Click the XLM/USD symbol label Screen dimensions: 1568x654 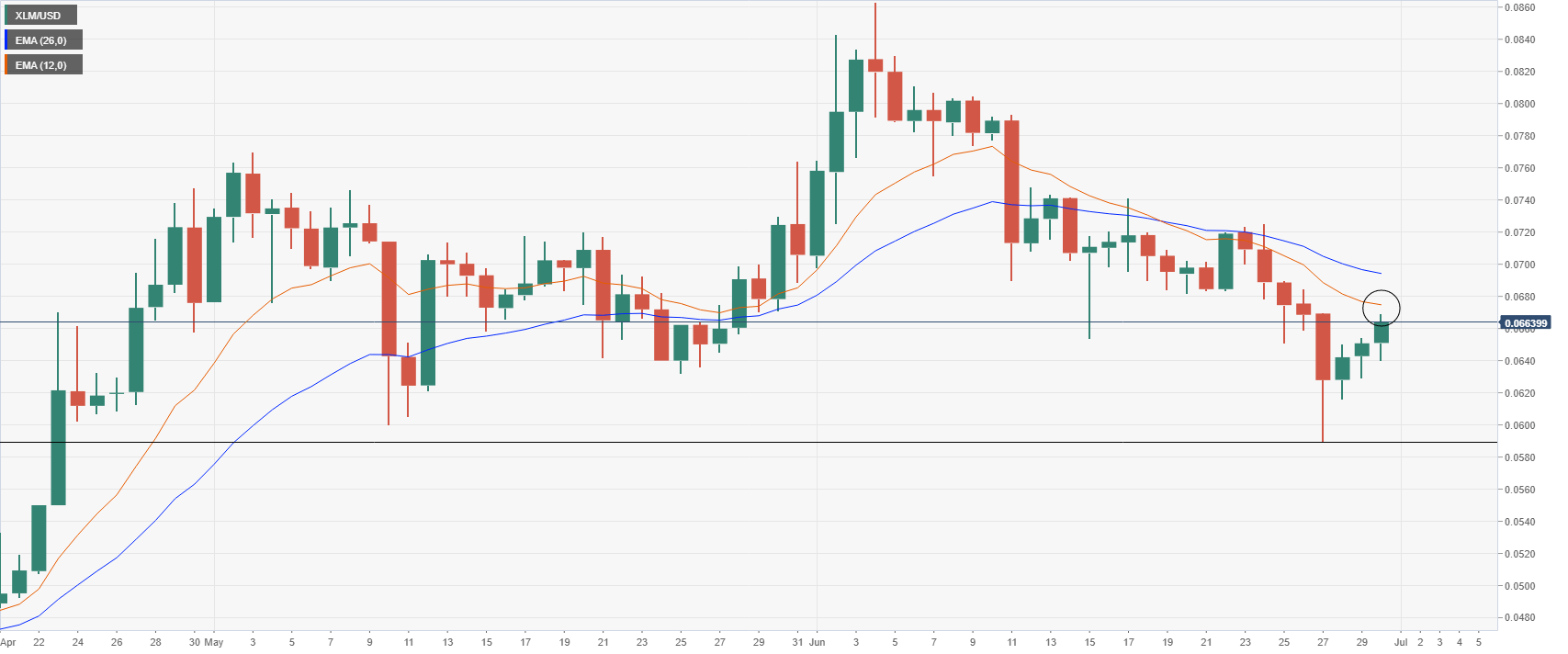38,16
